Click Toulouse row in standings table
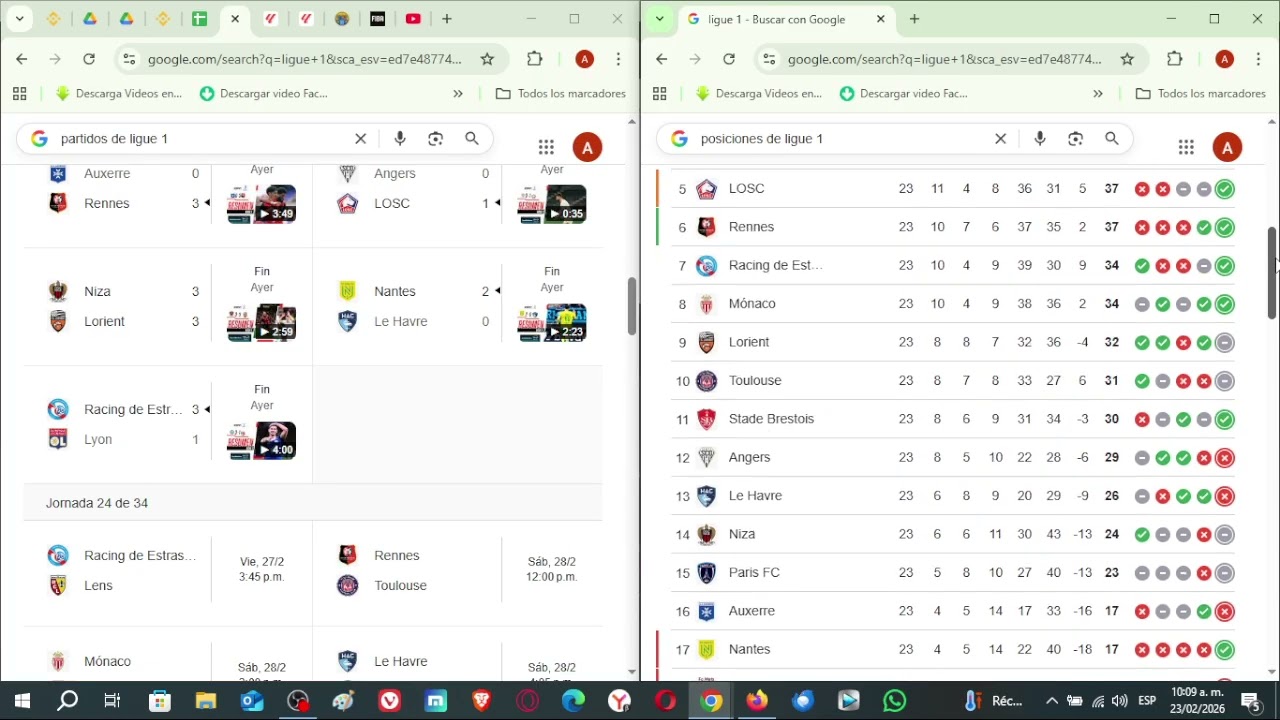1280x720 pixels. [x=953, y=381]
